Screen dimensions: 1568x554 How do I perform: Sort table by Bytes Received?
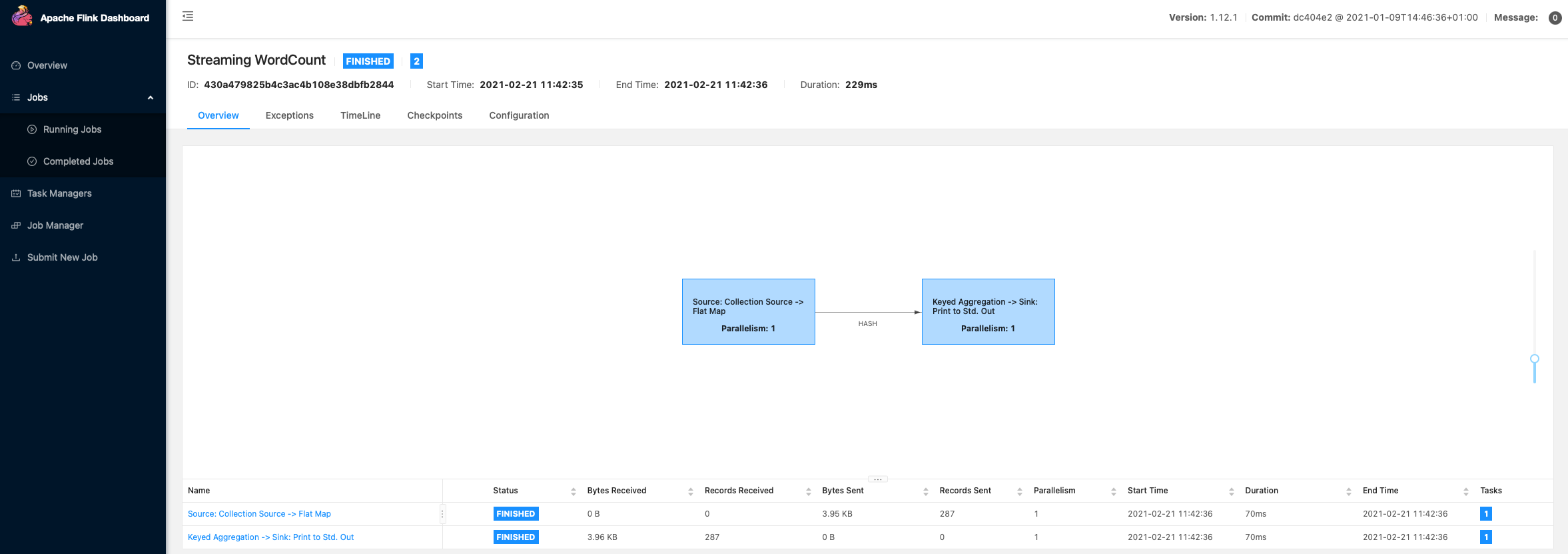[x=690, y=491]
